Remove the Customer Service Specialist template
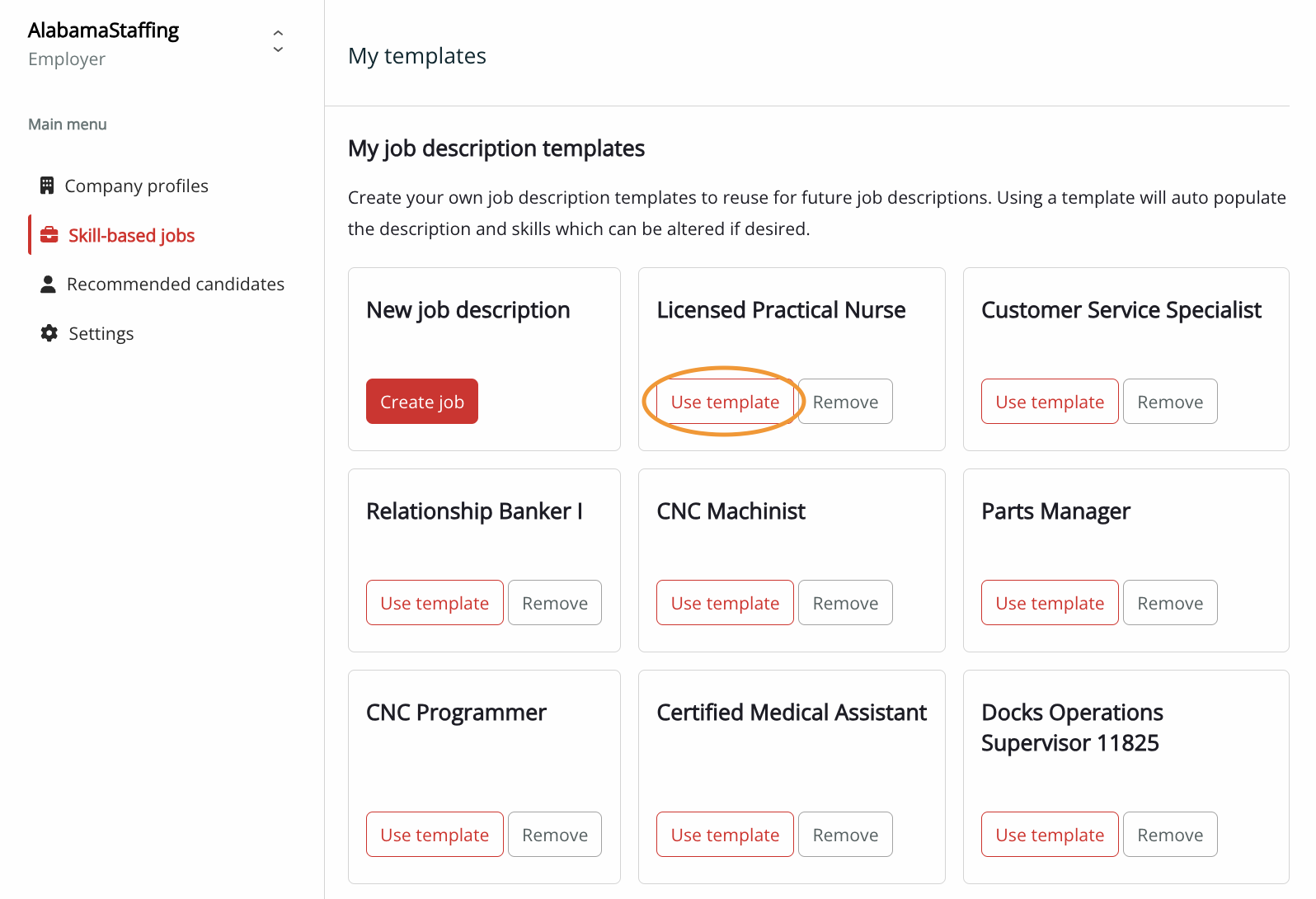The width and height of the screenshot is (1316, 899). (1169, 402)
